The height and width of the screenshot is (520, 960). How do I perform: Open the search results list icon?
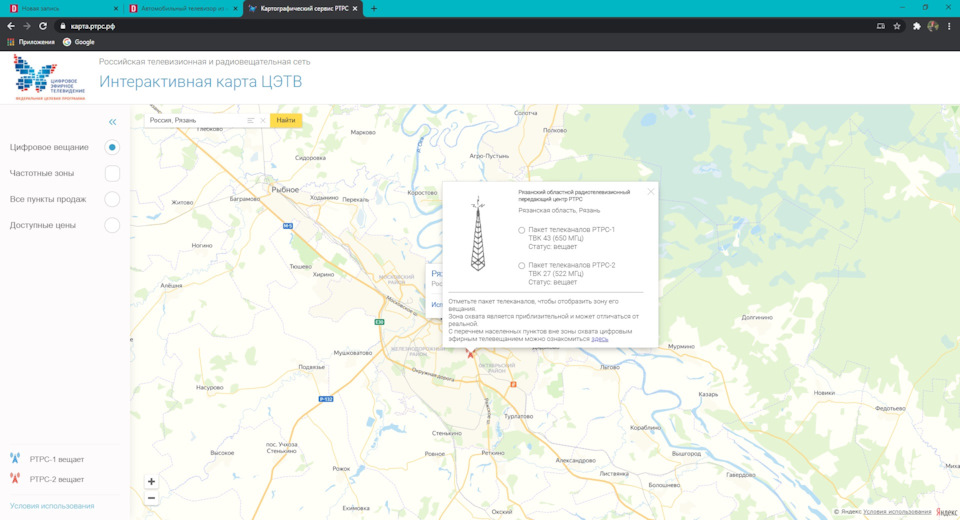coord(250,121)
